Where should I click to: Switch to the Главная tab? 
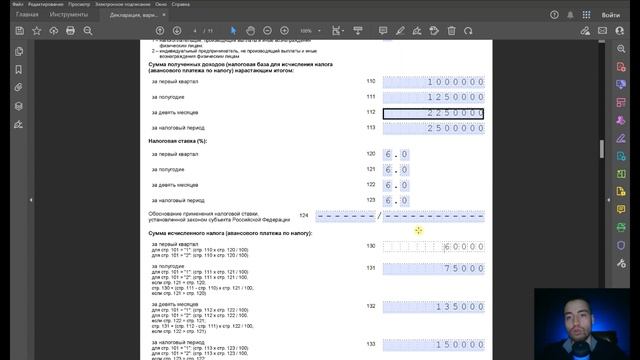click(x=27, y=15)
